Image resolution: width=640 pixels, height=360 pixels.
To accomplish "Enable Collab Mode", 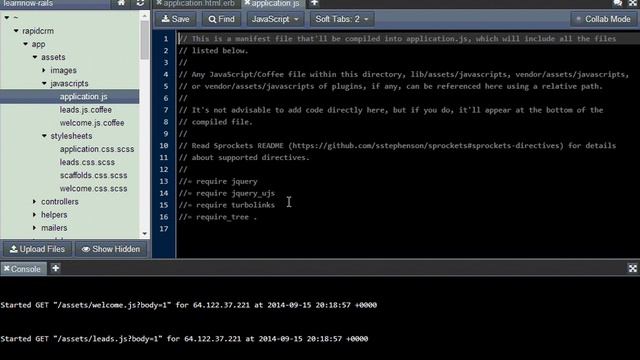I will click(603, 19).
